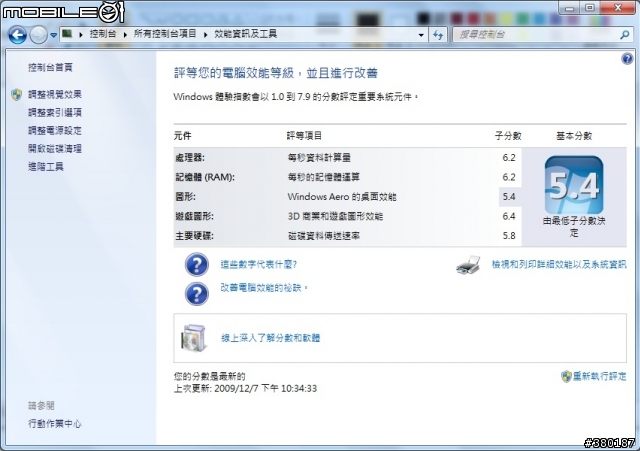The width and height of the screenshot is (640, 451).
Task: Open 行動作業中心 link
Action: [x=55, y=424]
